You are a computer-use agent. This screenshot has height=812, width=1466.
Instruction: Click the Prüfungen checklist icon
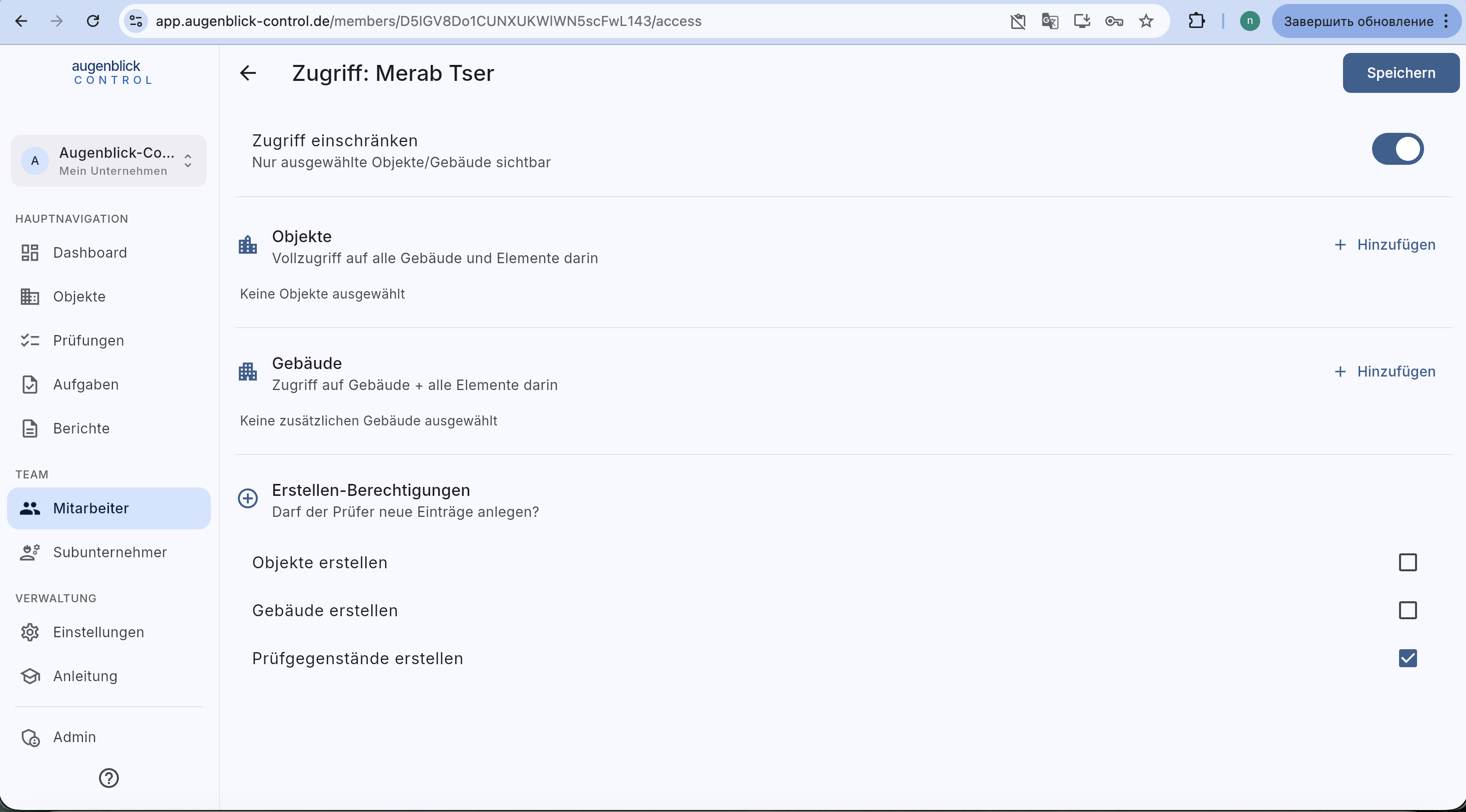(29, 340)
